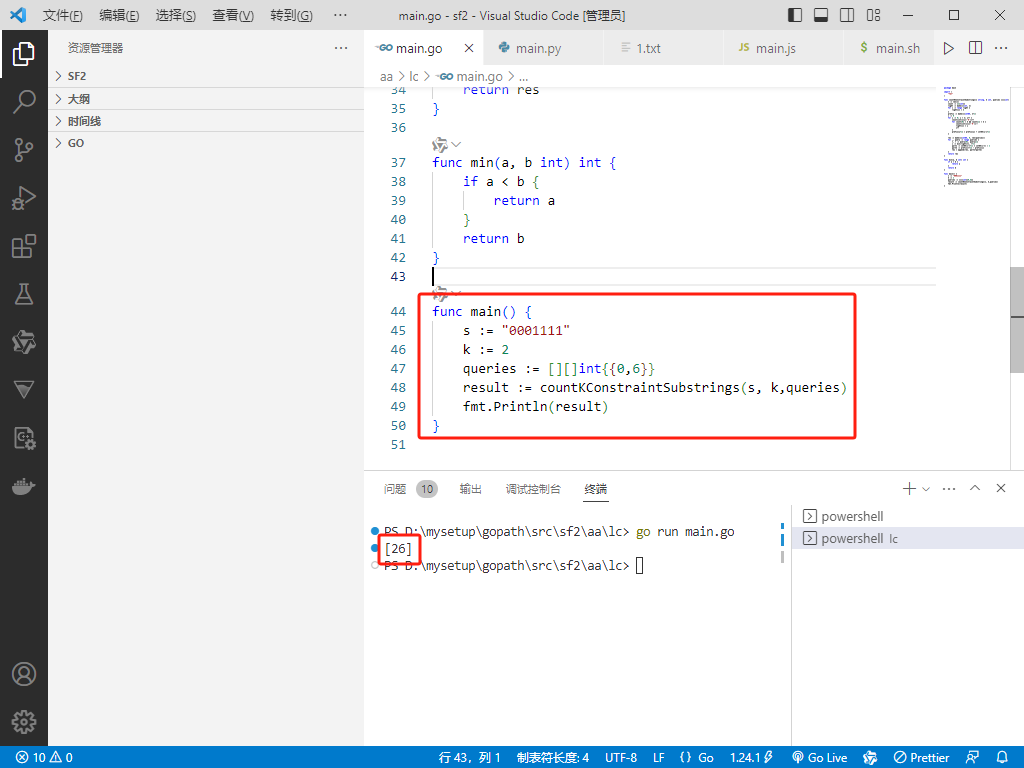Open the Run and Debug view icon
This screenshot has width=1024, height=768.
coord(24,198)
